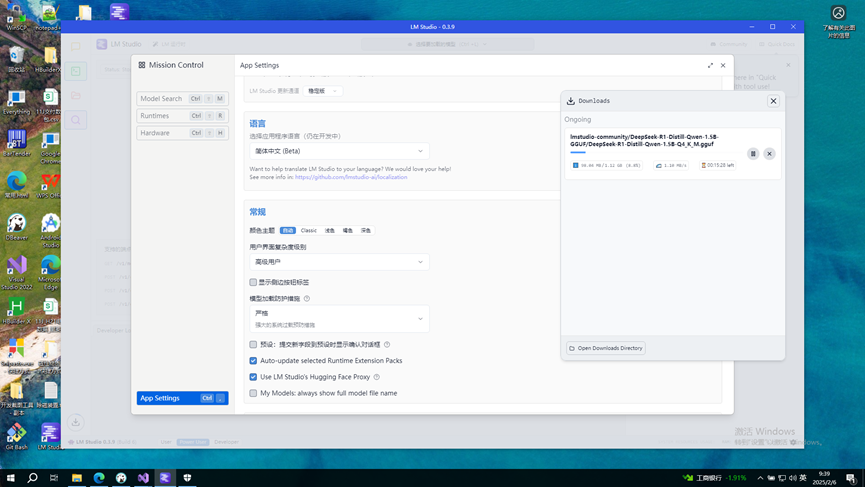Viewport: 865px width, 487px height.
Task: Select the User mode at bottom bar
Action: coord(166,442)
